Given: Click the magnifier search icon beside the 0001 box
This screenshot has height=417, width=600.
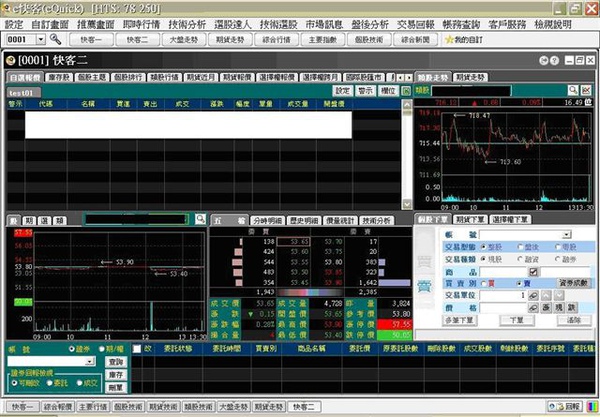Looking at the screenshot, I should [x=55, y=39].
